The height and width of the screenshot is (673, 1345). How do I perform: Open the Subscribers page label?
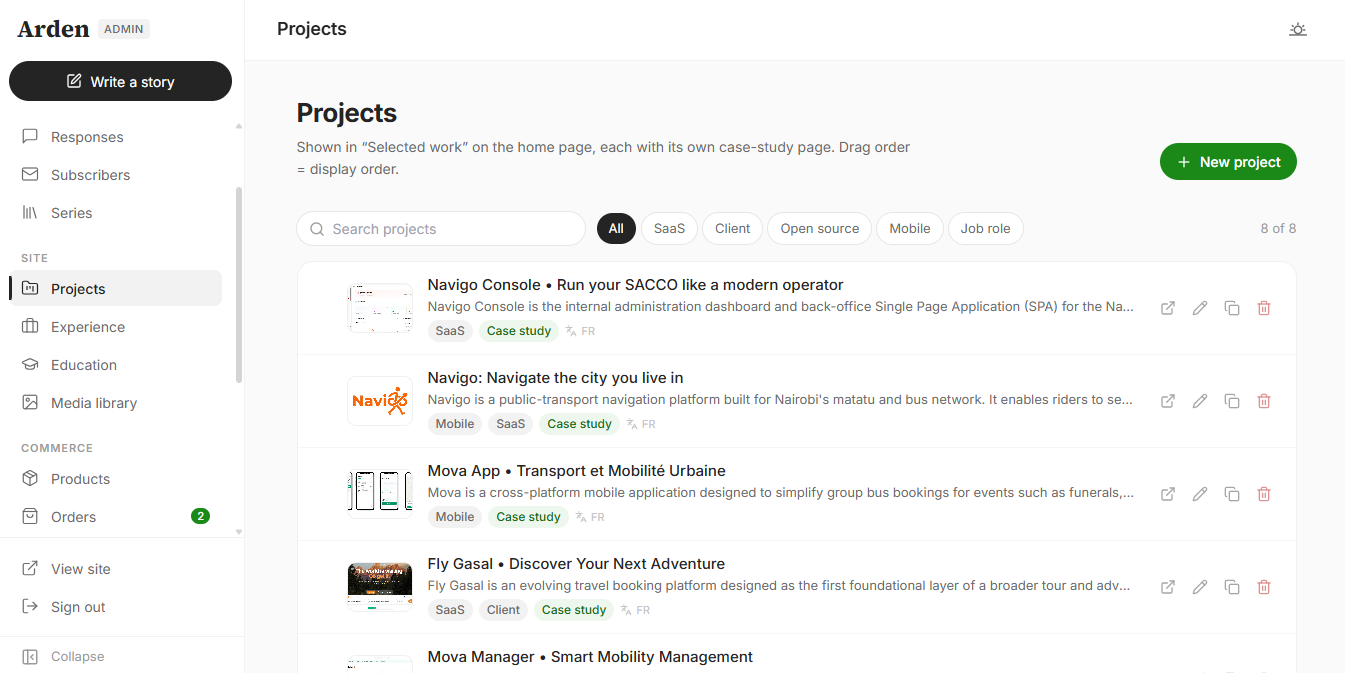click(90, 175)
